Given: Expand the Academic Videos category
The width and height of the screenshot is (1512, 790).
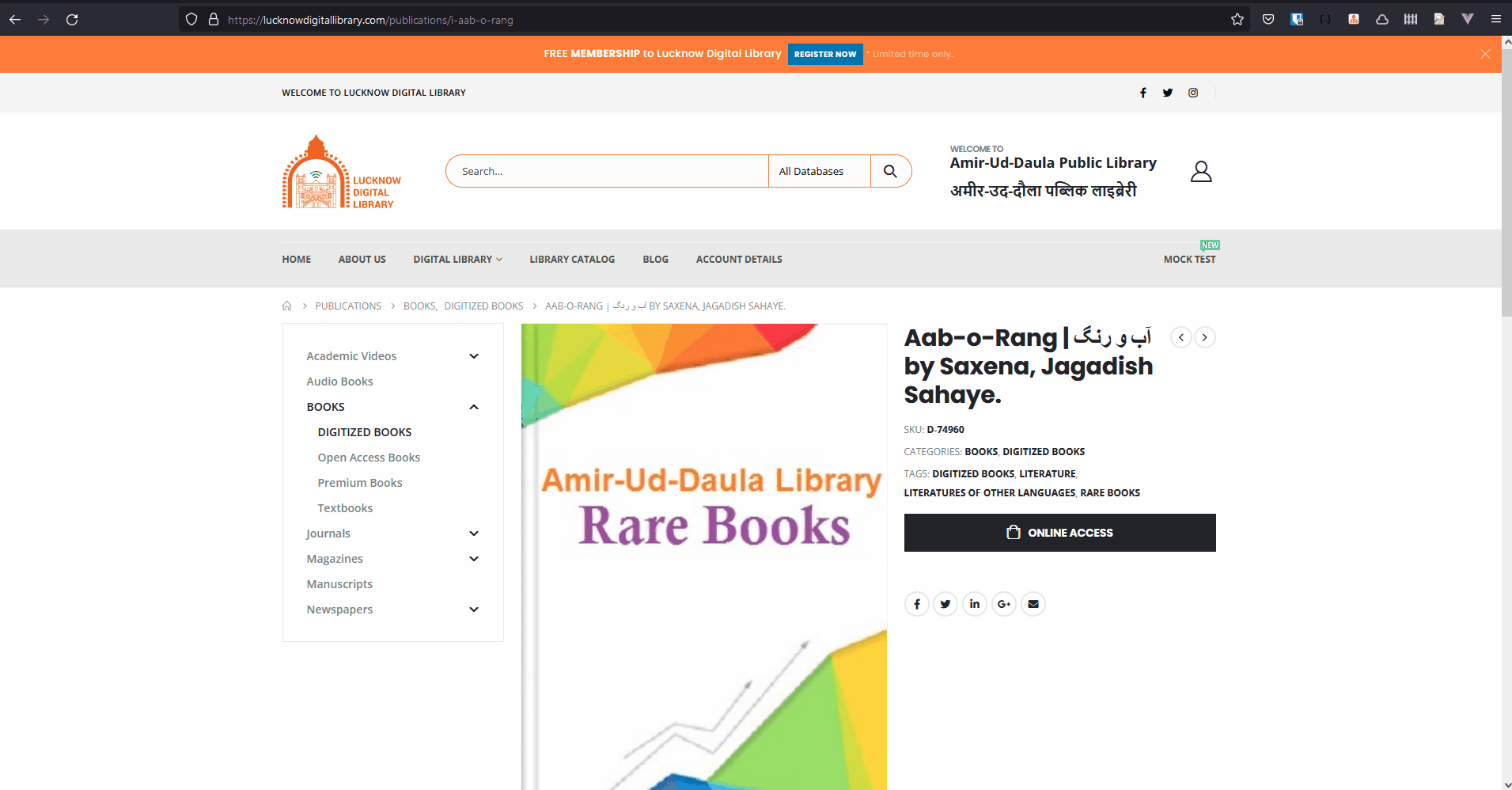Looking at the screenshot, I should coord(474,356).
